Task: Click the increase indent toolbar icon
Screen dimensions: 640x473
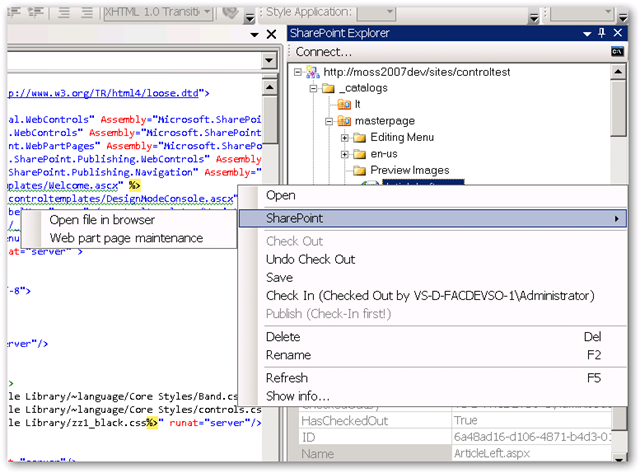Action: click(36, 13)
